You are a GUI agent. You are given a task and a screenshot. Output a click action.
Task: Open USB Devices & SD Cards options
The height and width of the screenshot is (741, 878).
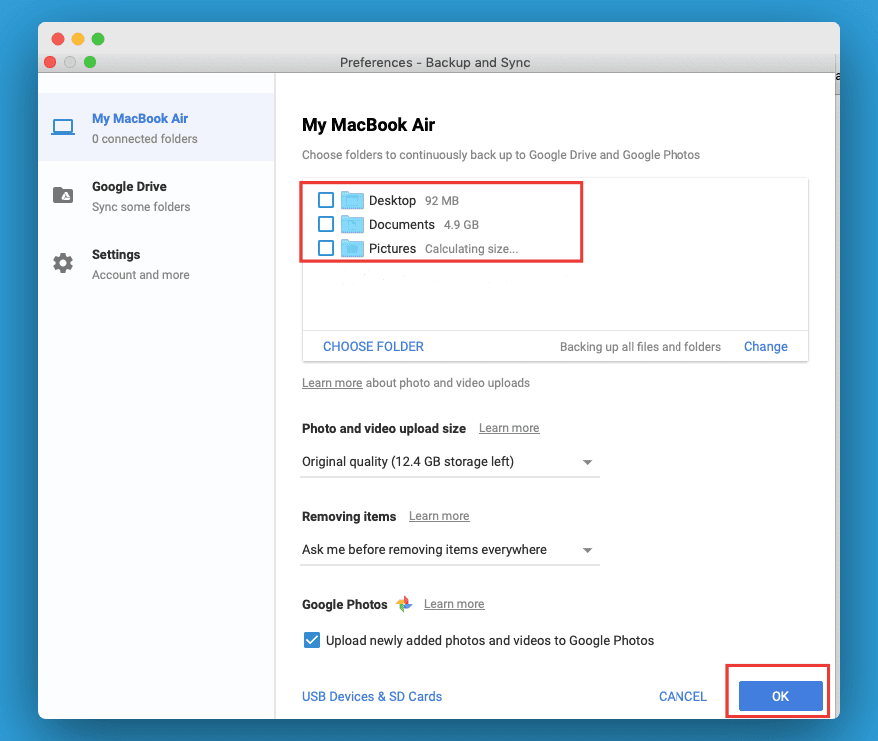371,696
